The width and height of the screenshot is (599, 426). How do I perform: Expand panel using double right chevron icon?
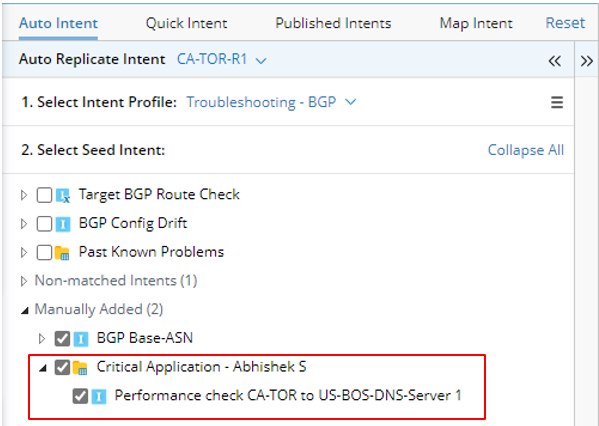(586, 61)
